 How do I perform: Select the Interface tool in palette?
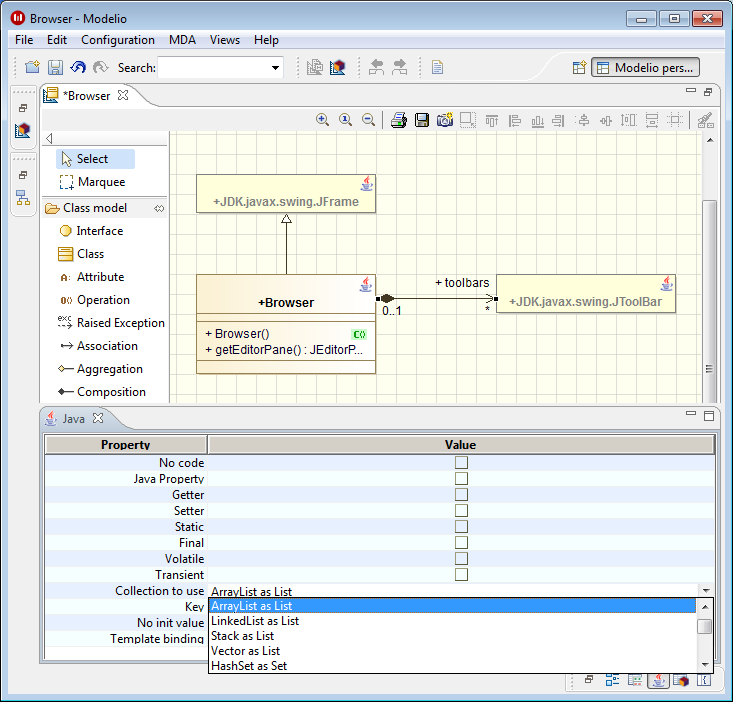(91, 231)
